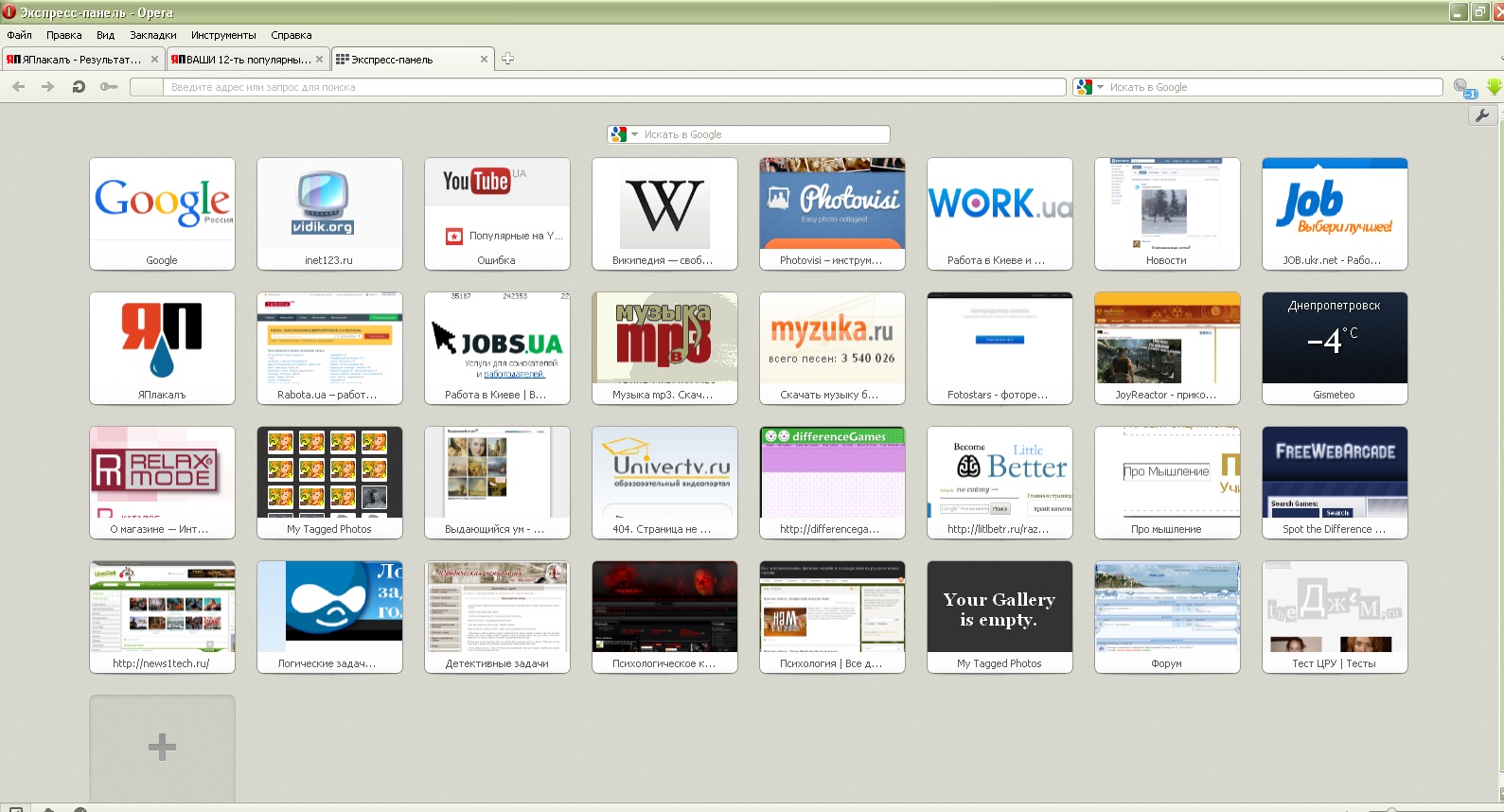Open the Логические задачи Drupal tile
This screenshot has height=812, width=1504.
(x=329, y=617)
